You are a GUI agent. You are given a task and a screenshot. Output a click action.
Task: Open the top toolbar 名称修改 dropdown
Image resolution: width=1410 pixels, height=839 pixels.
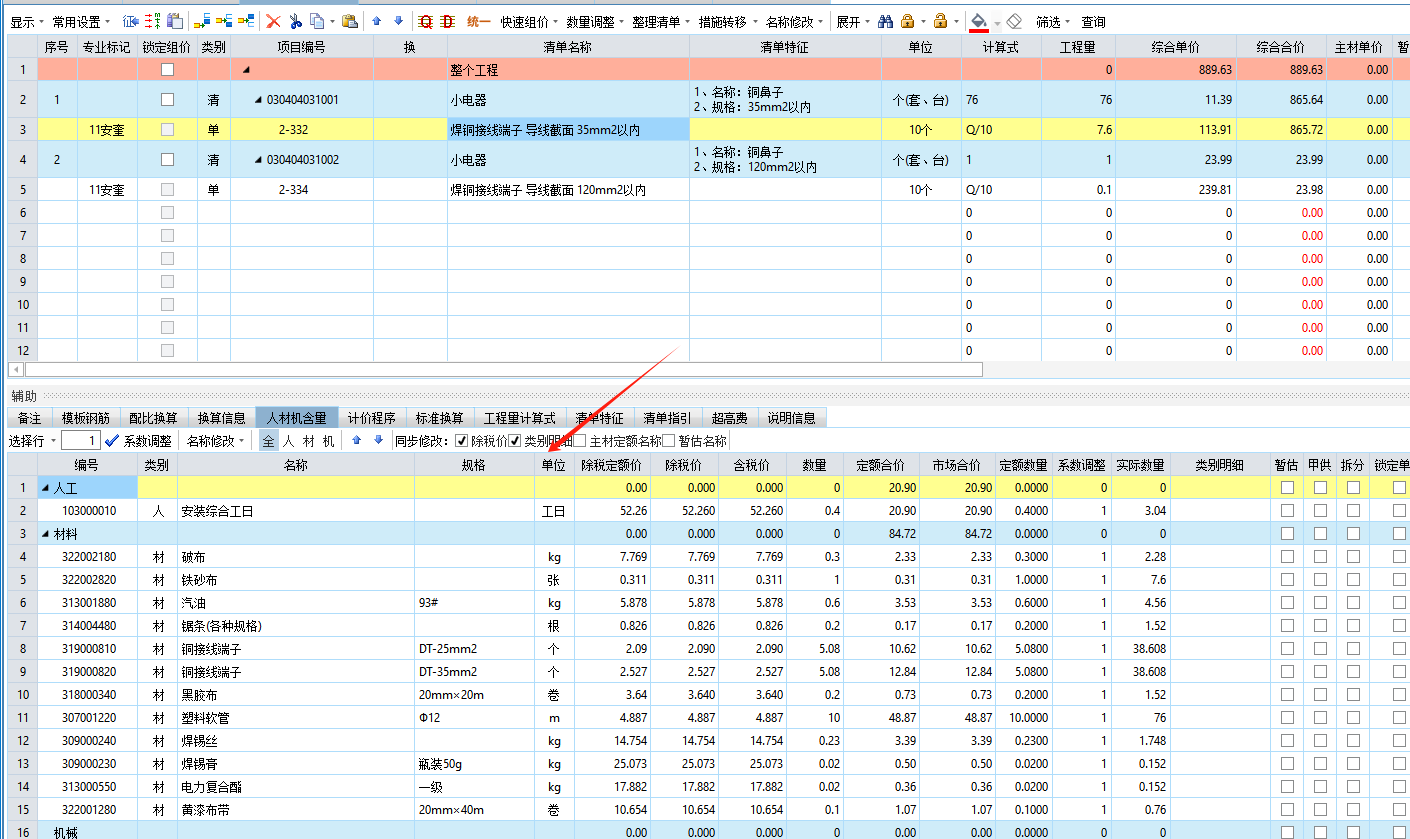[x=795, y=21]
